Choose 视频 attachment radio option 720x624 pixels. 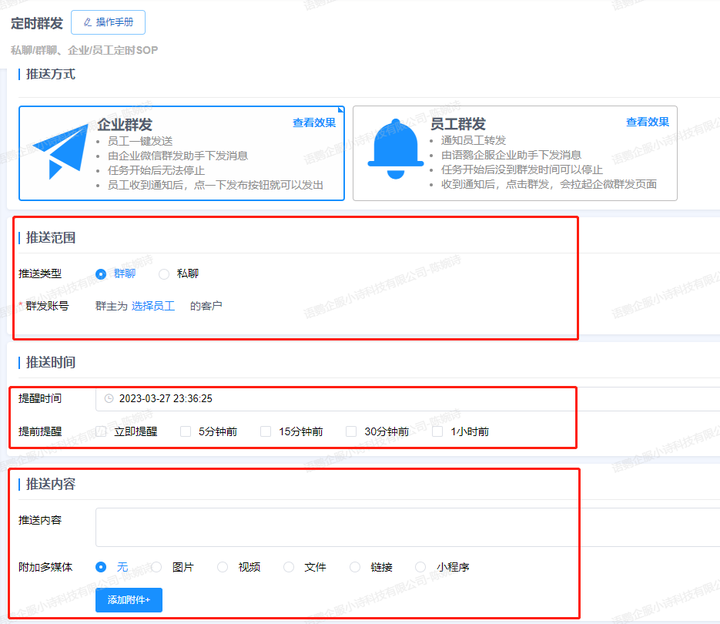(x=223, y=566)
